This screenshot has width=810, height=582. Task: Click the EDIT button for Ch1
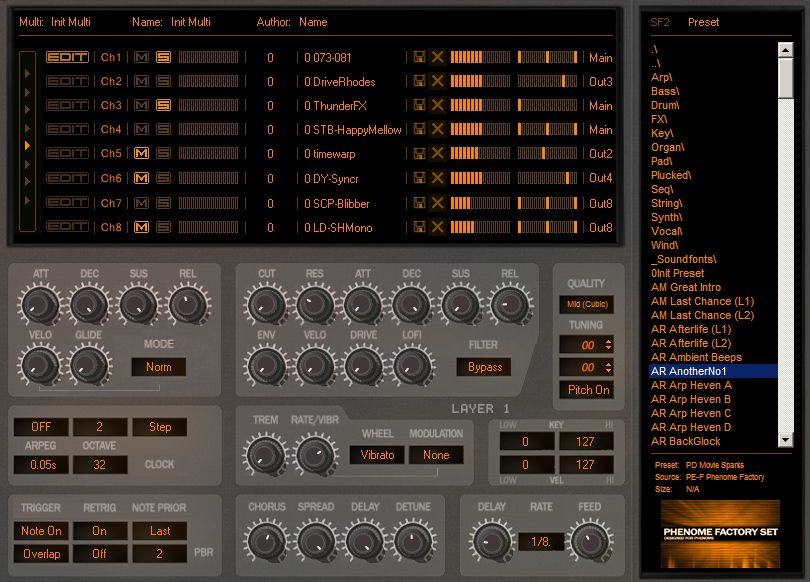point(67,57)
